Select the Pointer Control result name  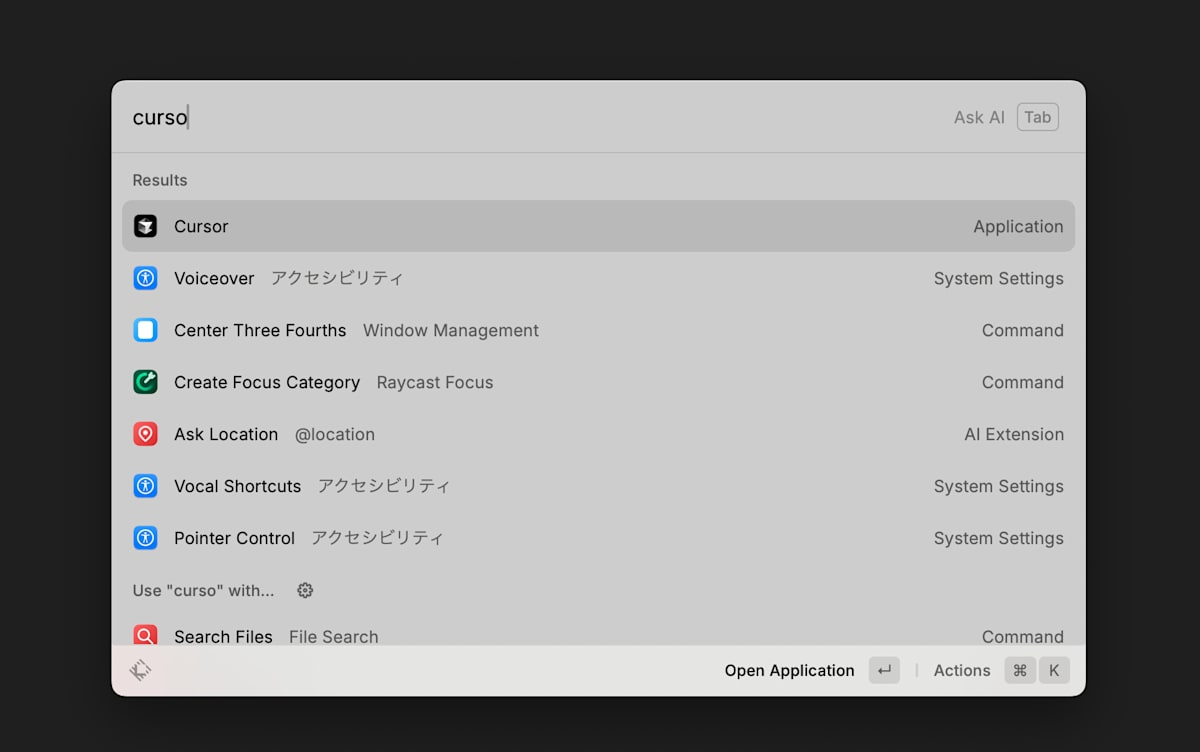pos(234,538)
